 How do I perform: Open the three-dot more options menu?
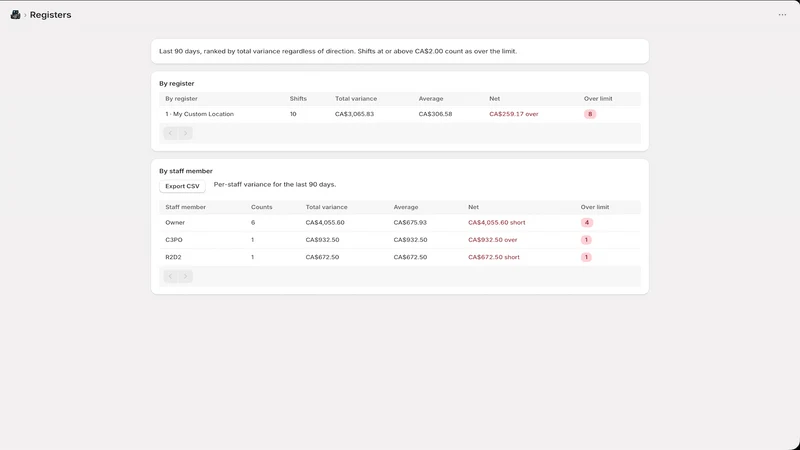(782, 15)
